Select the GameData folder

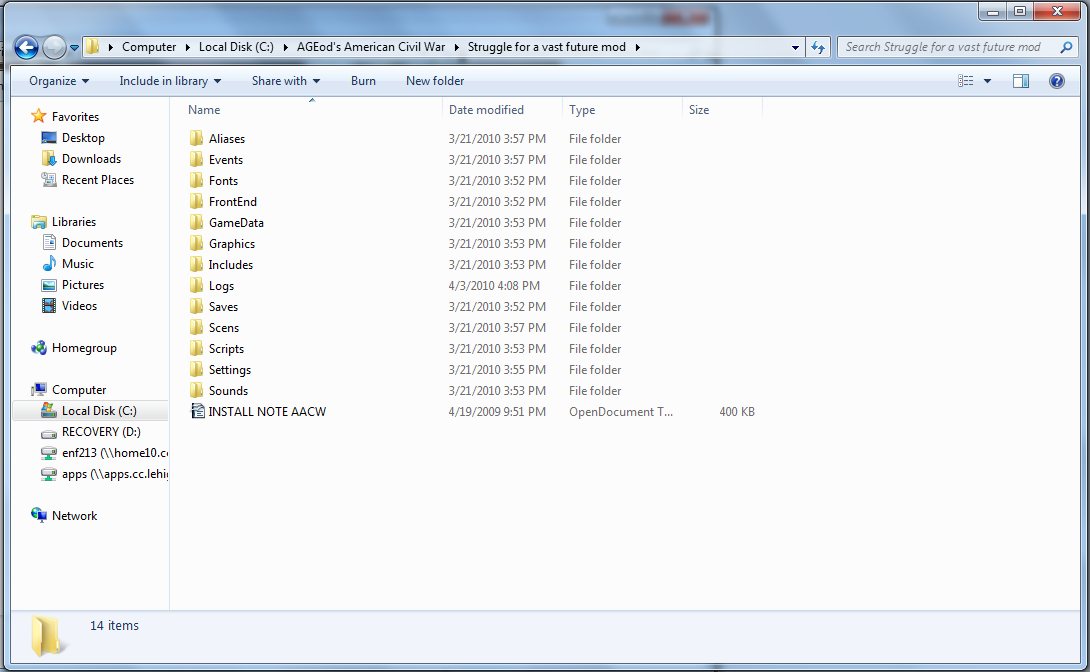tap(236, 223)
